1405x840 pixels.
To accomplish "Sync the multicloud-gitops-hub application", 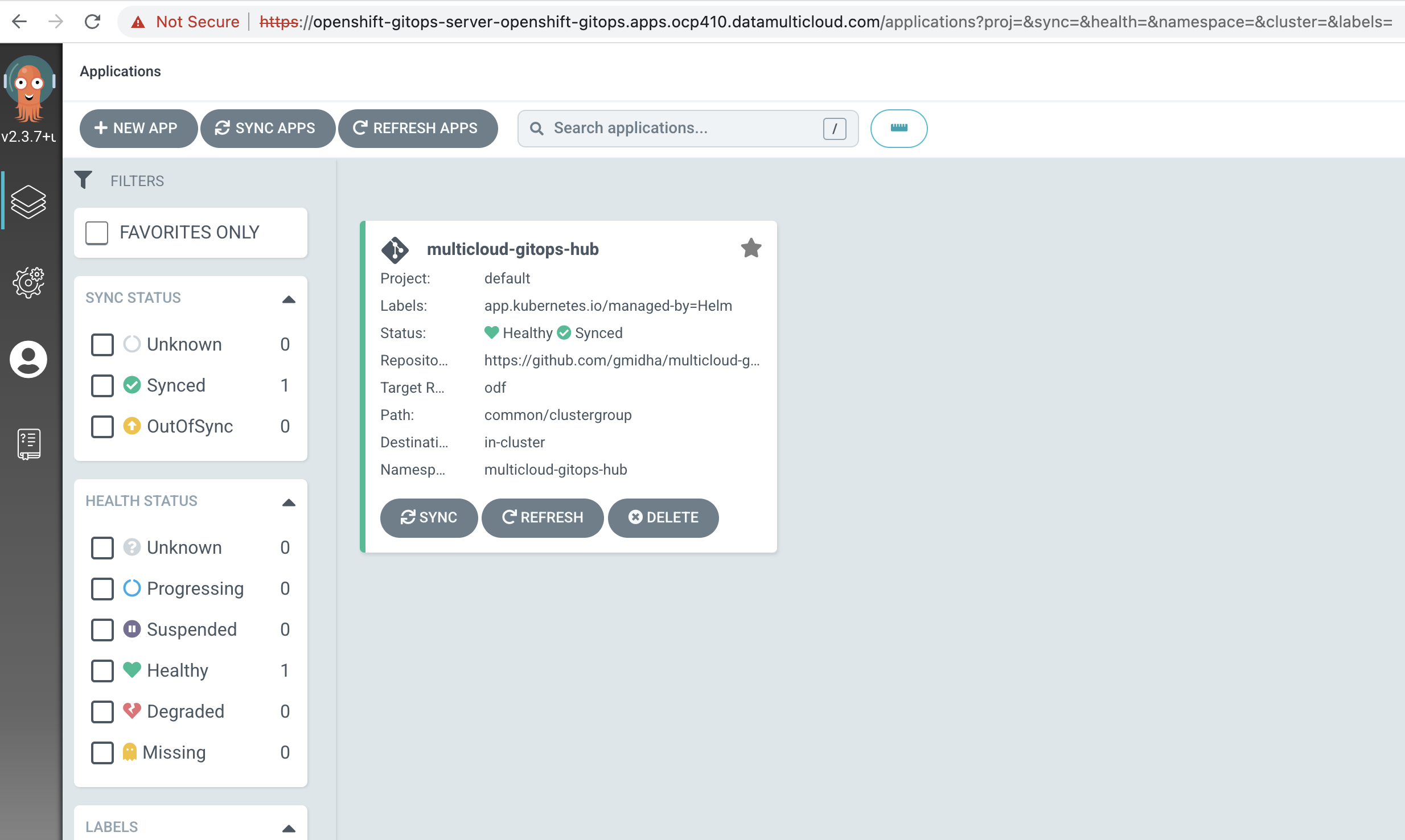I will pos(429,517).
